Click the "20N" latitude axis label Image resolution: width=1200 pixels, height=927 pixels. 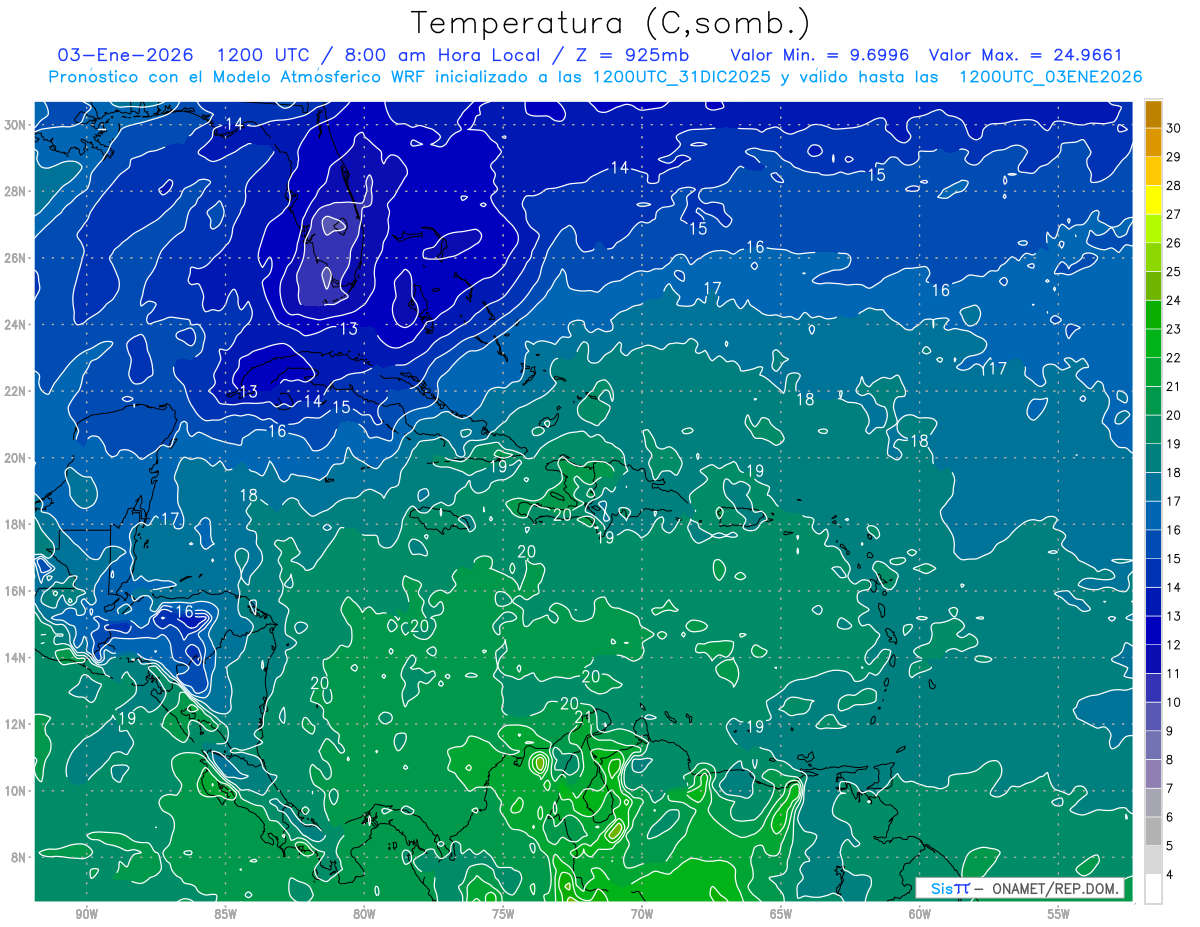click(17, 458)
